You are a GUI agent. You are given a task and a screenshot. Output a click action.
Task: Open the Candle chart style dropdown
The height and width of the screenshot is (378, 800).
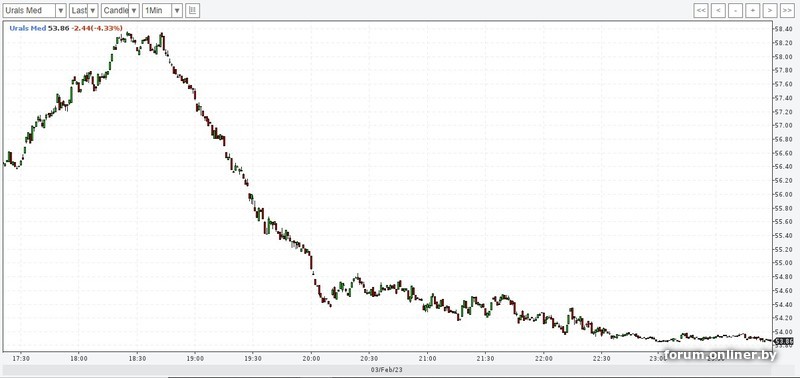click(120, 10)
